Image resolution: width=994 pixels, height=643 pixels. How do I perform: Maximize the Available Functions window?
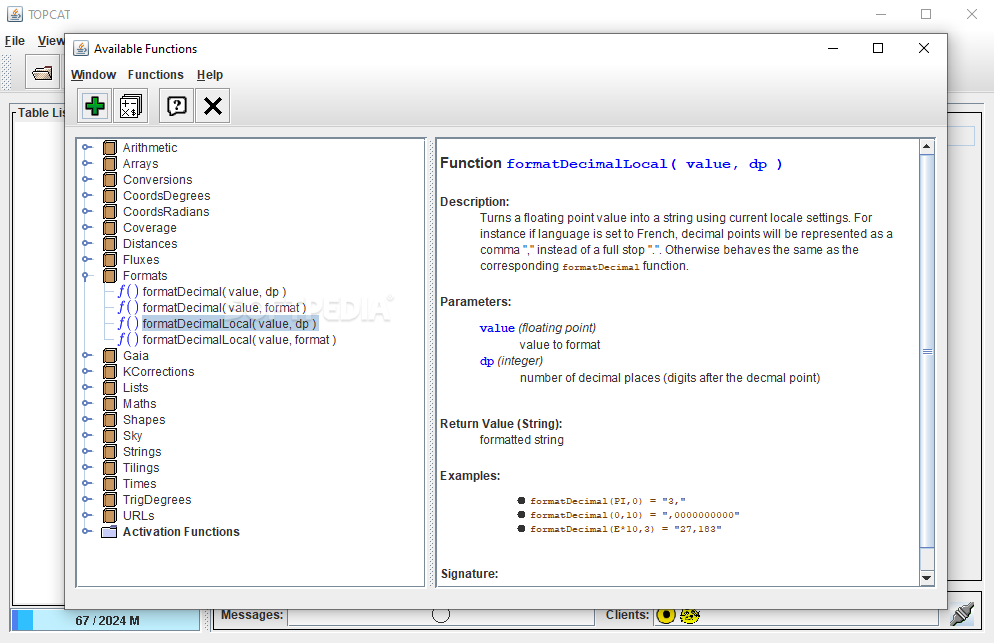pos(878,48)
